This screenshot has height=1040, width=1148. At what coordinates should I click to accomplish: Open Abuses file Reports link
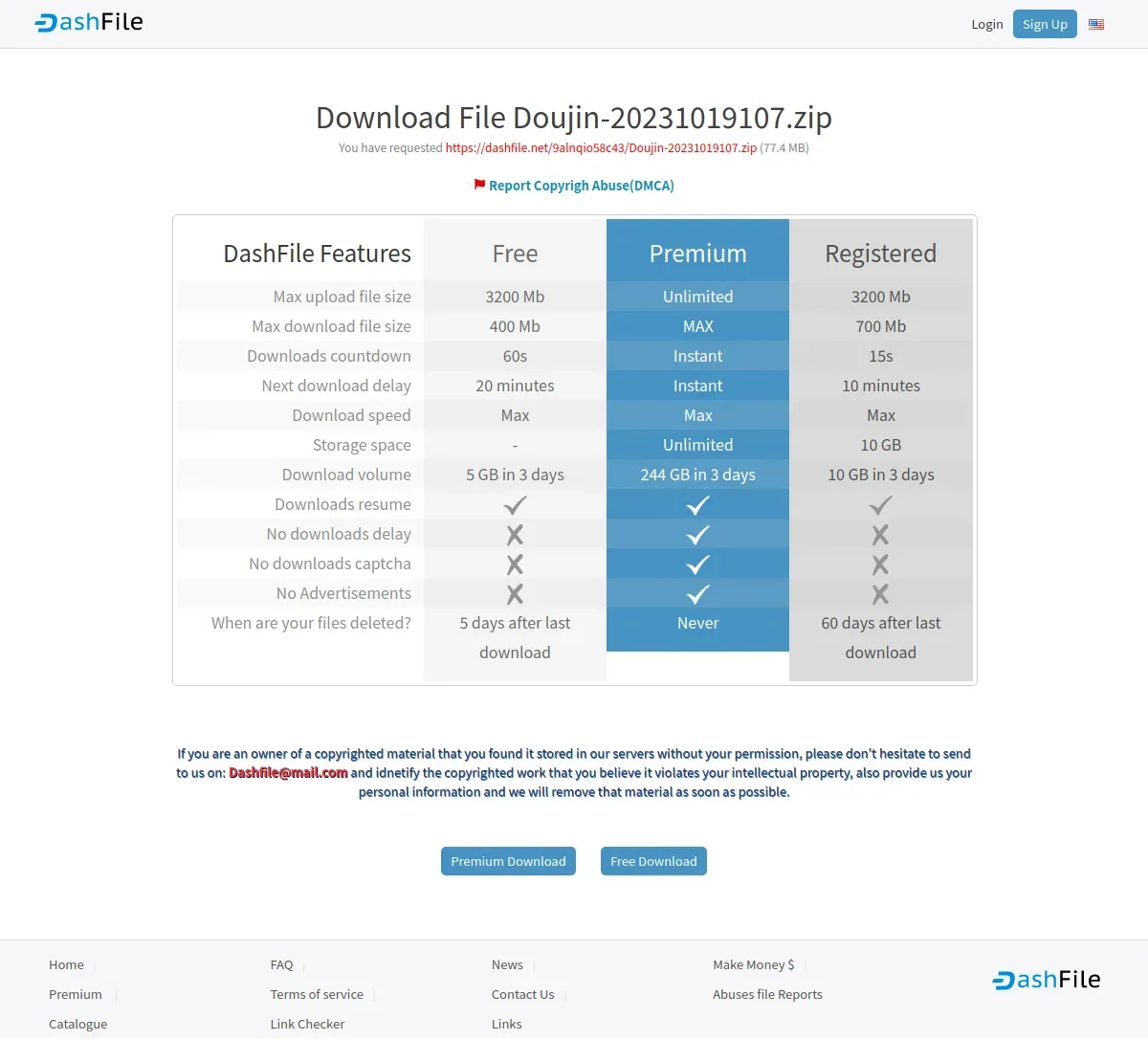[x=767, y=994]
